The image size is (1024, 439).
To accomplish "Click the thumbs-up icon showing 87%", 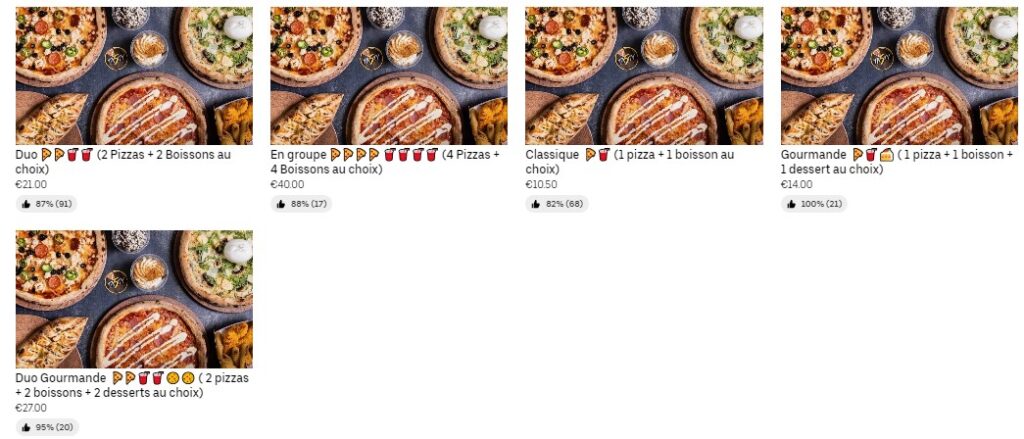I will (26, 204).
